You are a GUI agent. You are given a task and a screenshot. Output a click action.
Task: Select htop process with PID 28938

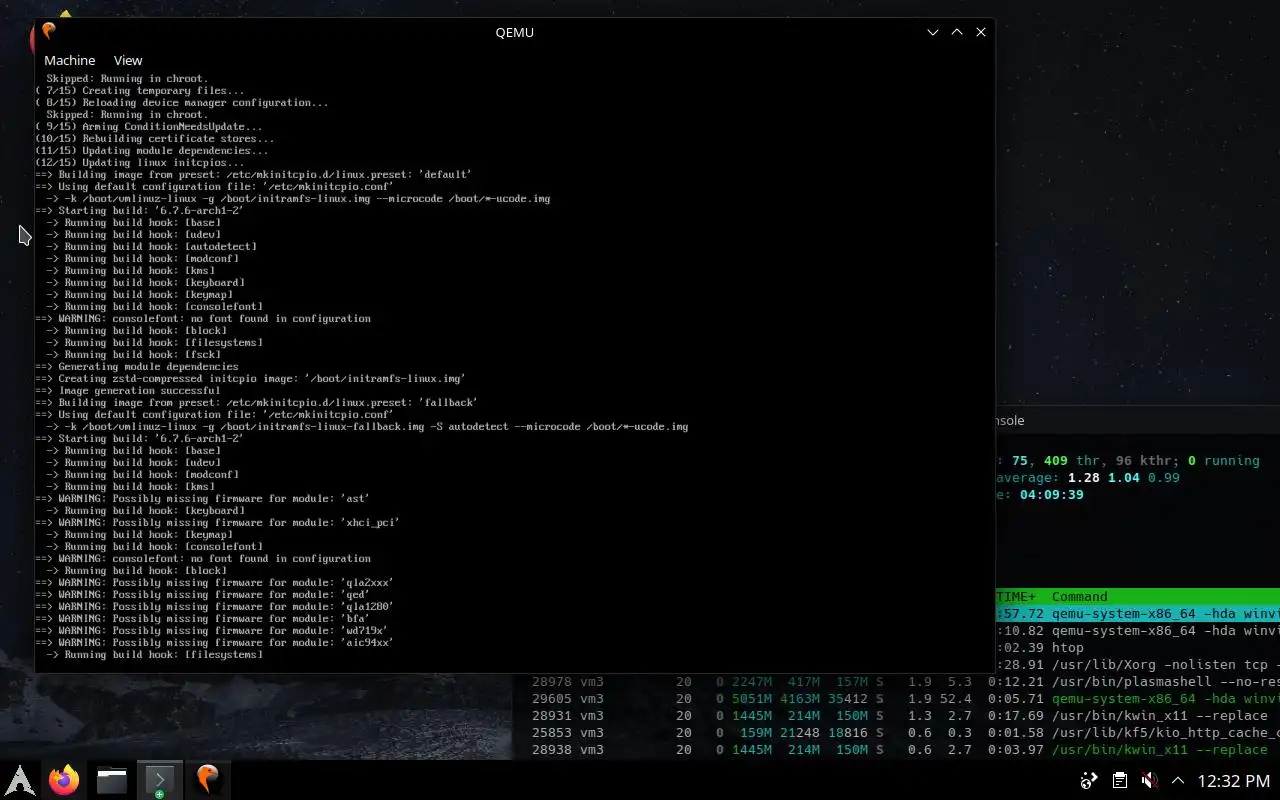coord(896,749)
